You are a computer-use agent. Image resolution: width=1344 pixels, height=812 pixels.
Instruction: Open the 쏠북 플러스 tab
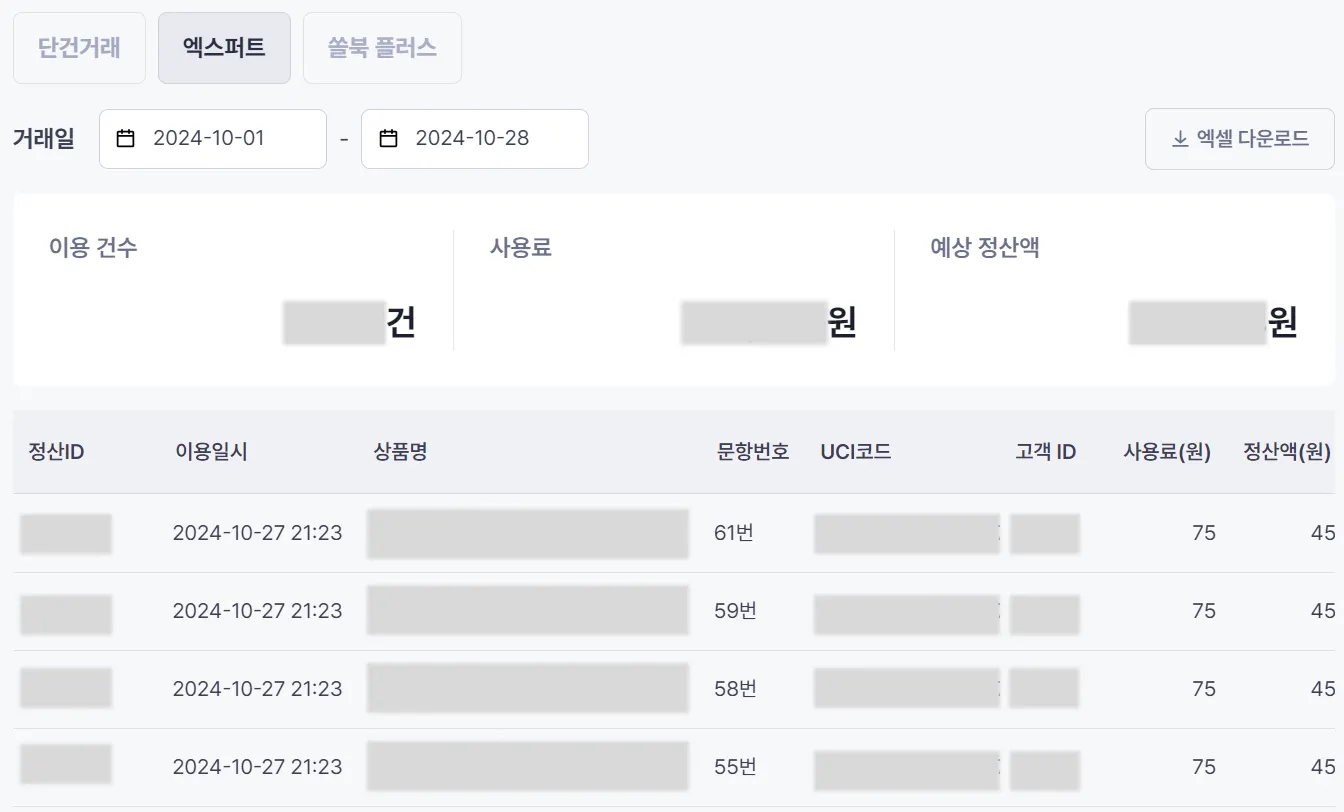(x=382, y=48)
